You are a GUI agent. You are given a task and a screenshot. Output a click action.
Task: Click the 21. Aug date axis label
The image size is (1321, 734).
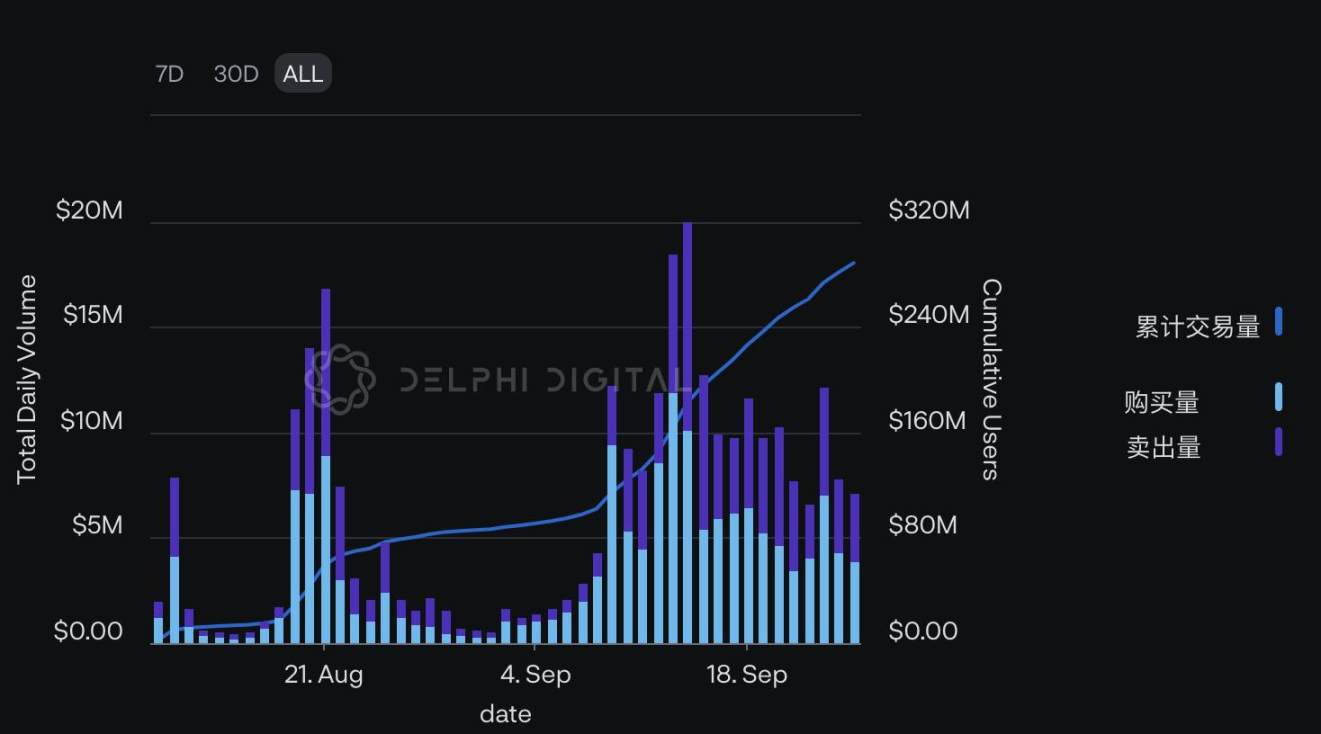[324, 675]
